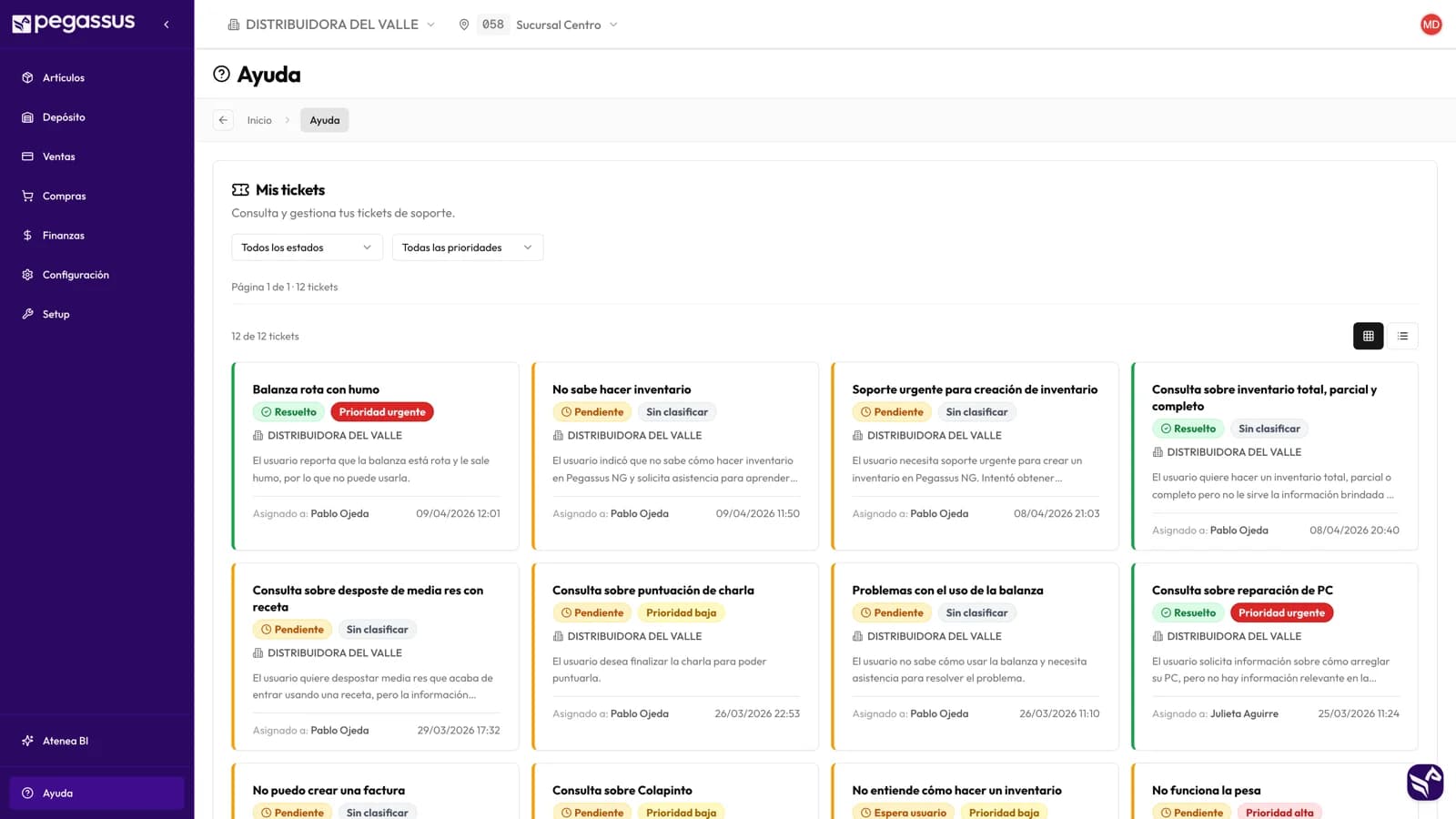Click the Espera usuario status badge
This screenshot has height=819, width=1456.
click(904, 813)
